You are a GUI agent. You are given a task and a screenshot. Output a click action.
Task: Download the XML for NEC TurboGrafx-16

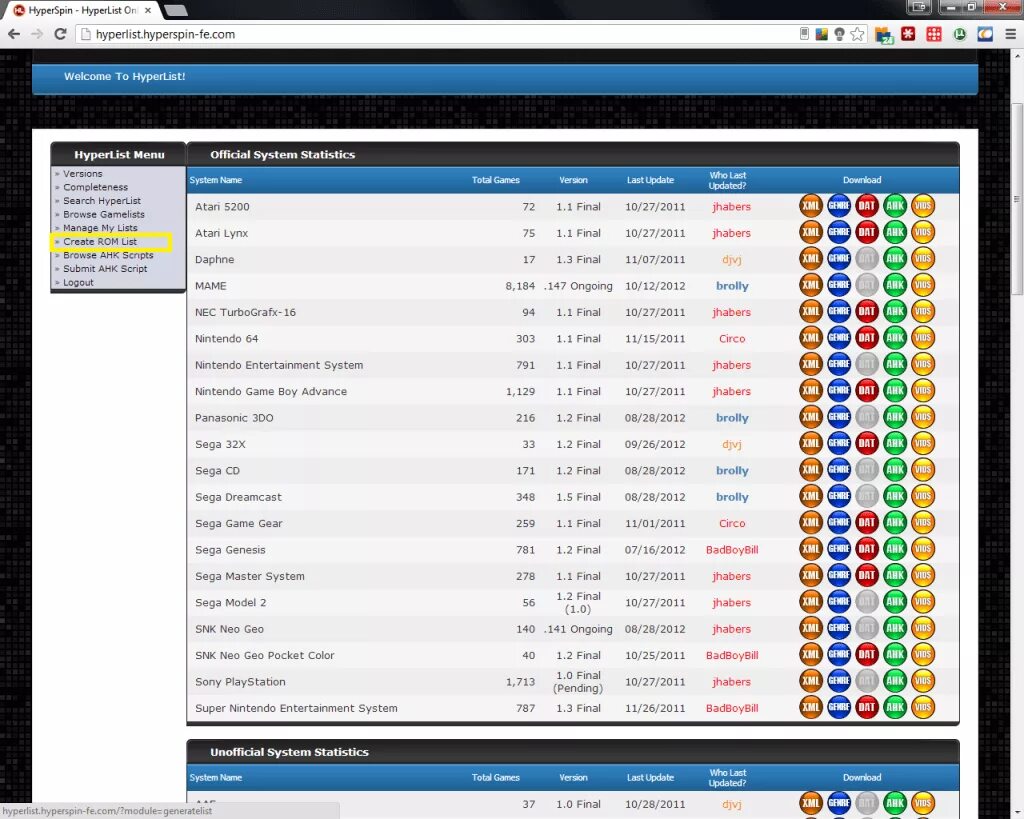(810, 312)
